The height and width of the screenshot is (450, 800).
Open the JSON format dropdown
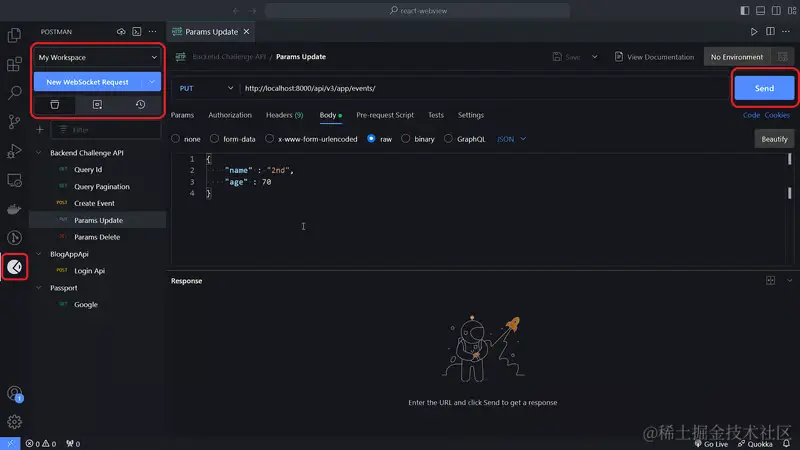(x=511, y=139)
